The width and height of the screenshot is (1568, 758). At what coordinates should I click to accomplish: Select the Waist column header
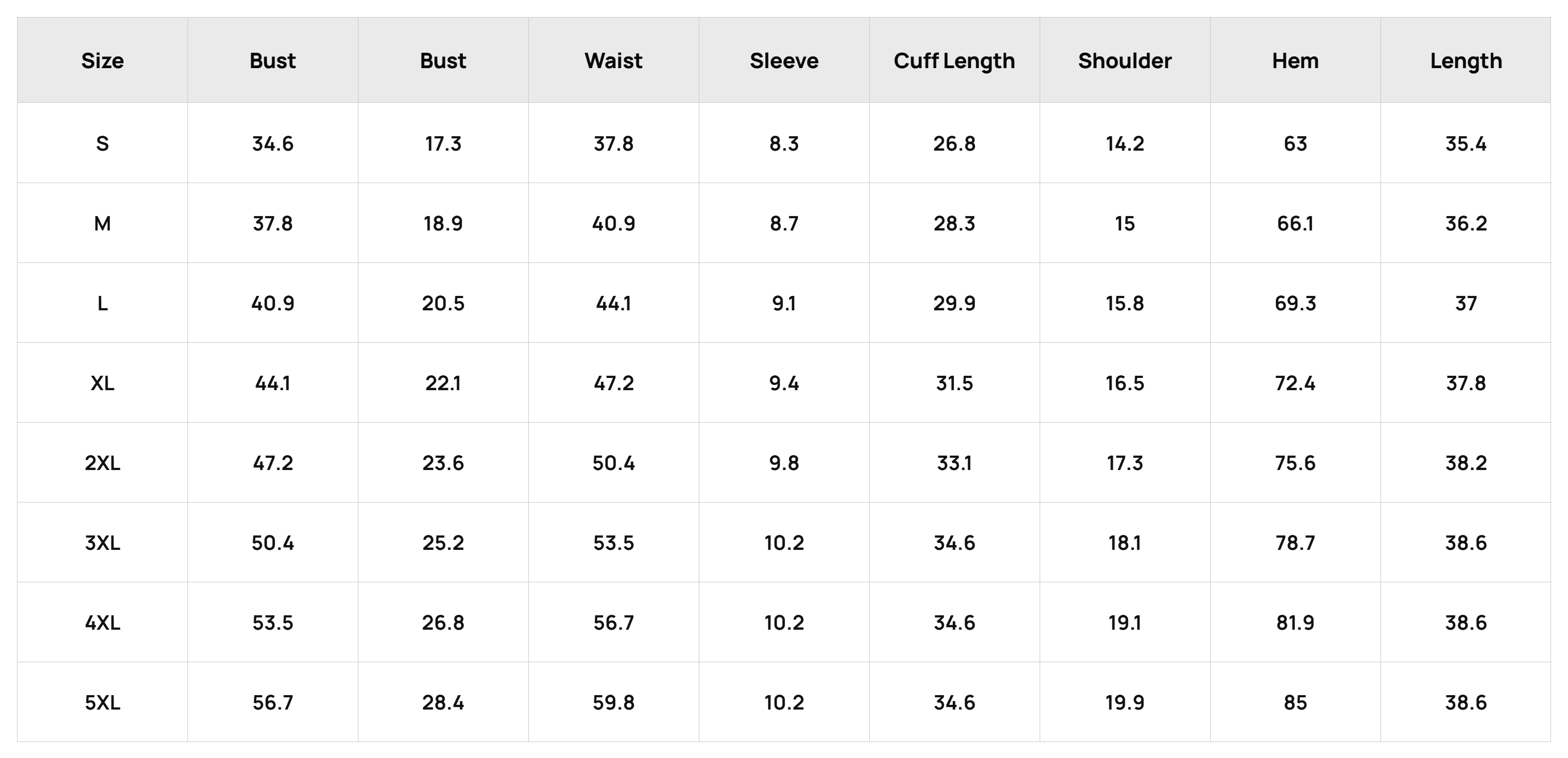614,60
